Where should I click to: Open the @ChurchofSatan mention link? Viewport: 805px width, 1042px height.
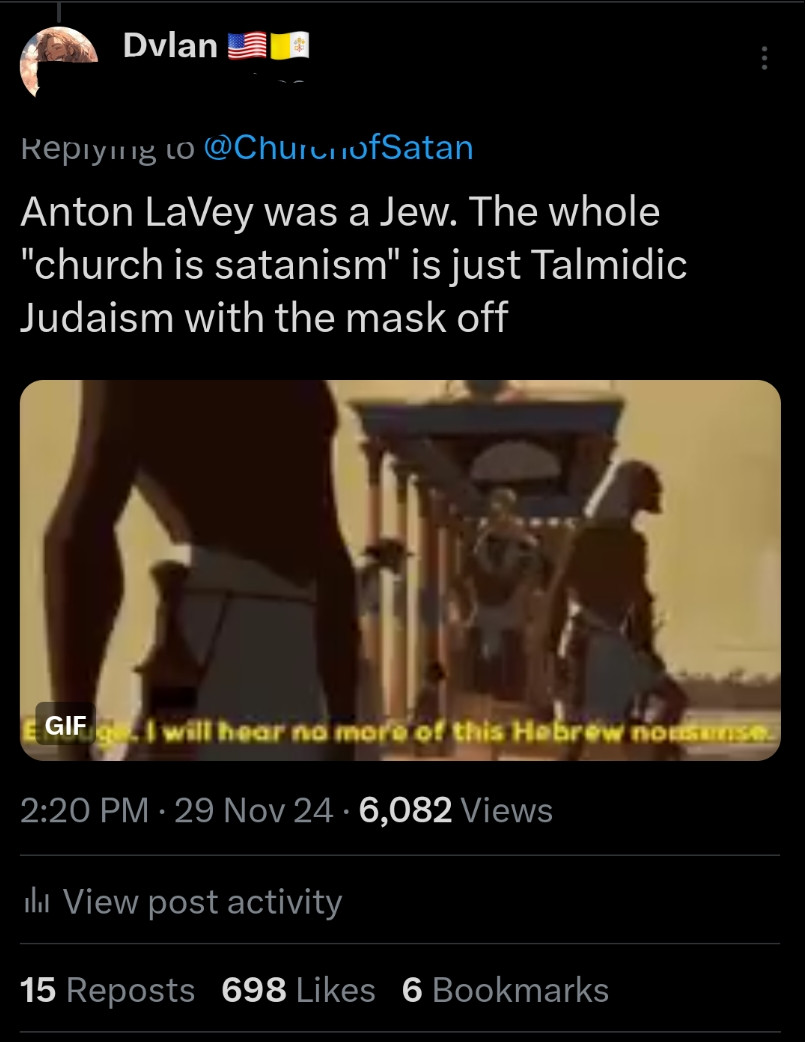pyautogui.click(x=338, y=148)
